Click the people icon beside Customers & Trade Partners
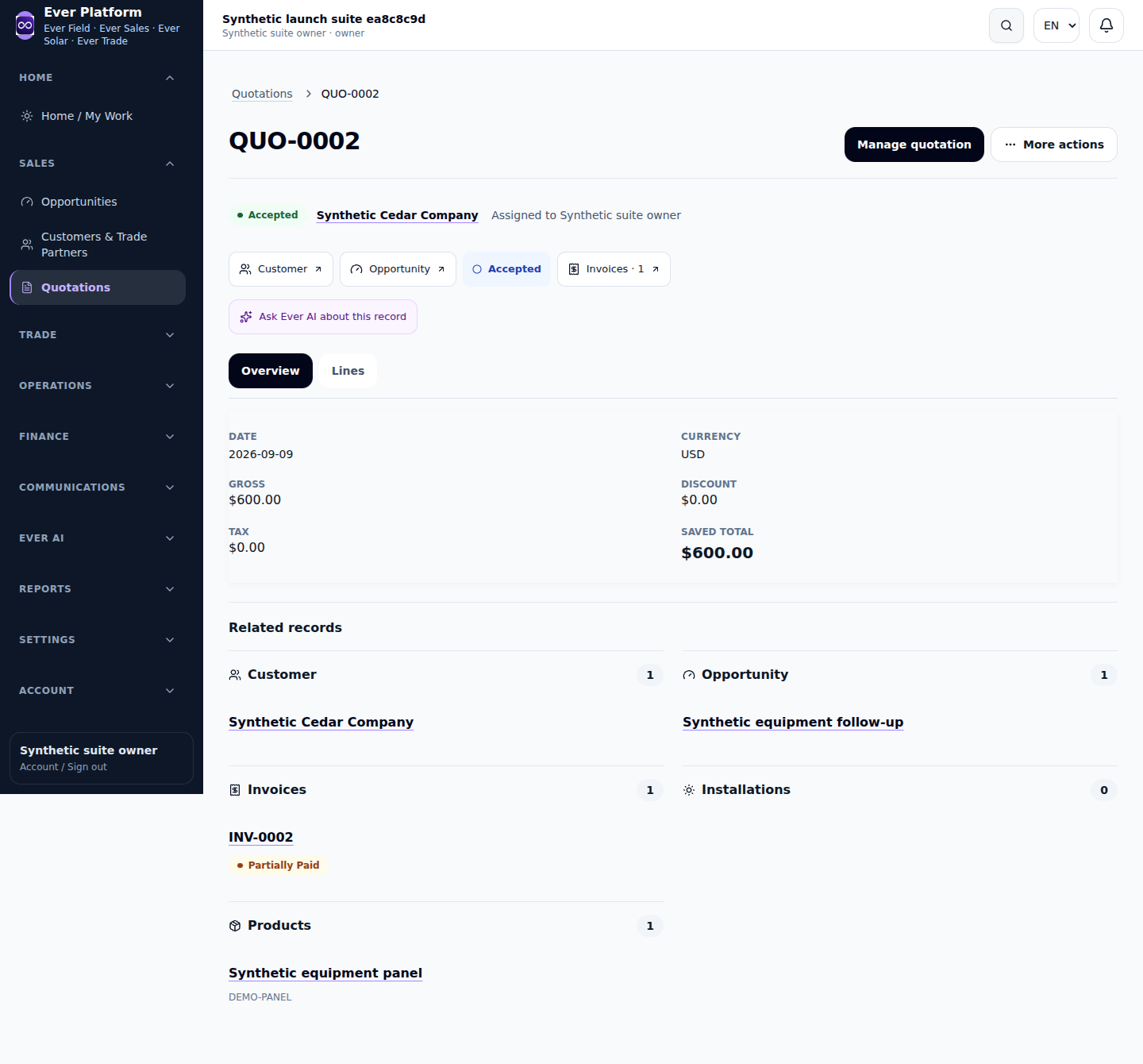Screen dimensions: 1143x1064 tap(27, 245)
